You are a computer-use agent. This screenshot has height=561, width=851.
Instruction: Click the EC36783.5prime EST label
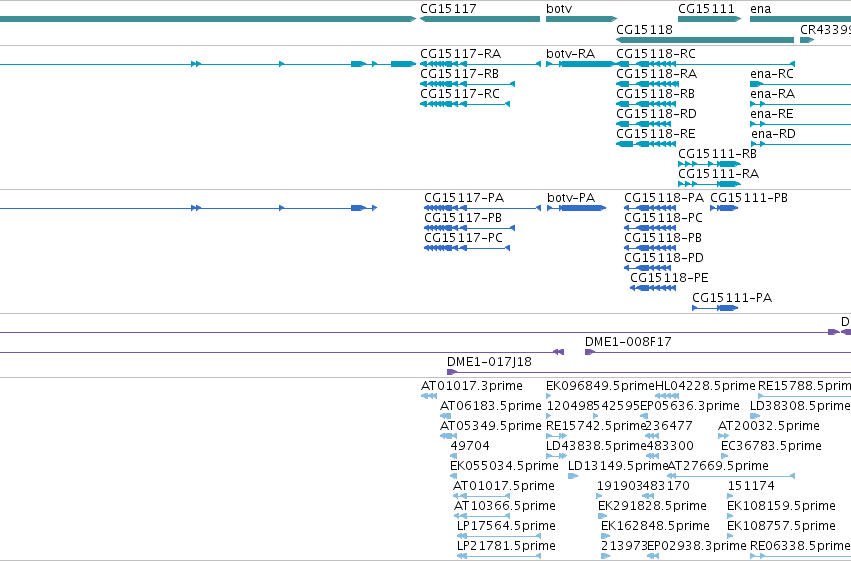pyautogui.click(x=771, y=446)
